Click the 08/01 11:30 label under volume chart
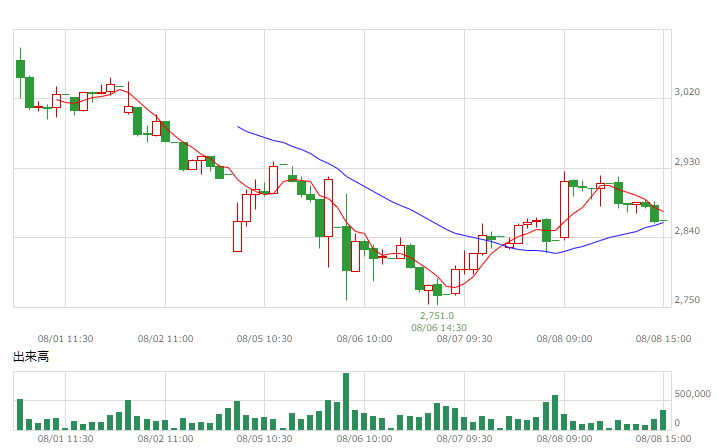Viewport: 718px width, 448px height. point(65,439)
